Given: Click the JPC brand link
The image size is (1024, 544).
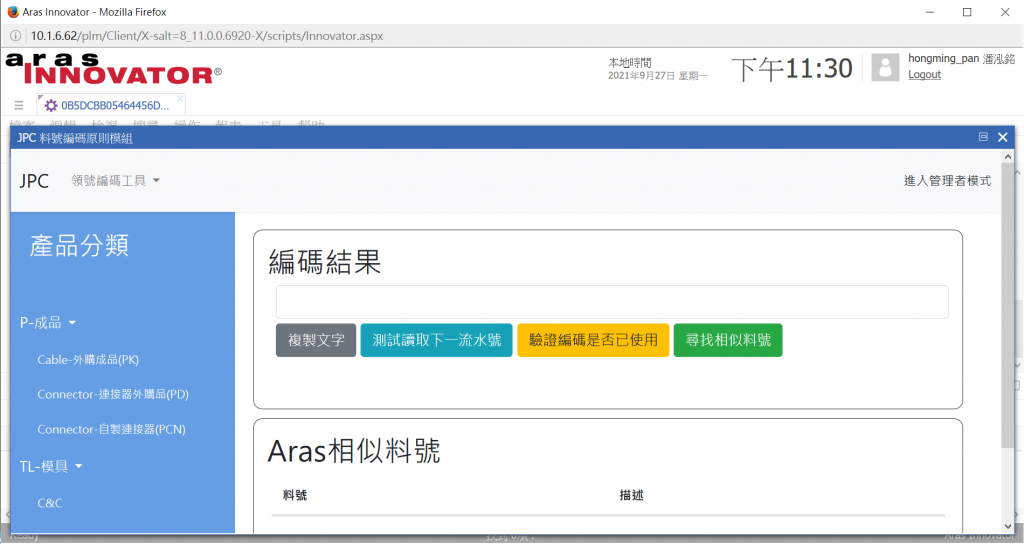Looking at the screenshot, I should [34, 181].
